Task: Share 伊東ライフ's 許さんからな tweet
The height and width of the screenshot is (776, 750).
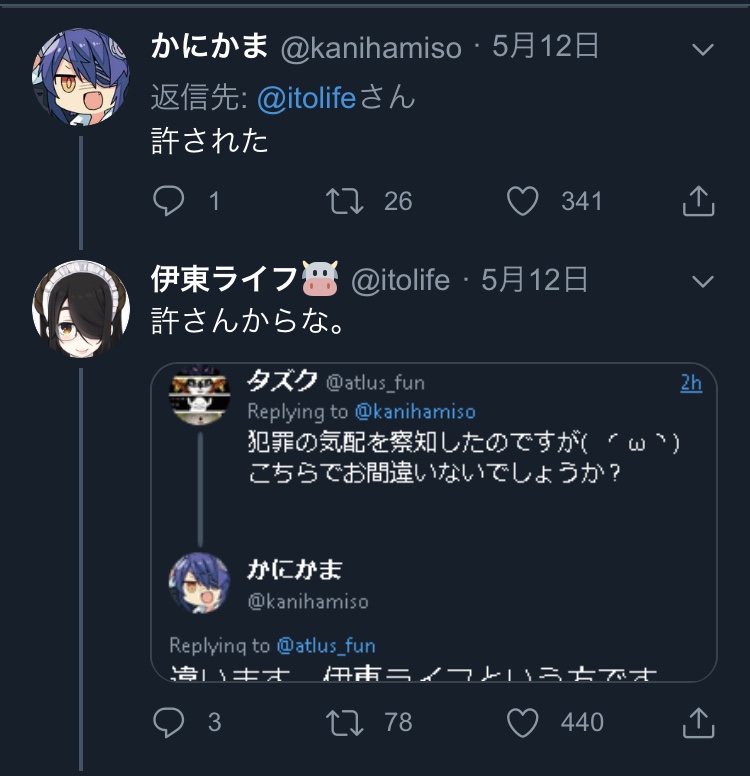Action: click(x=697, y=721)
